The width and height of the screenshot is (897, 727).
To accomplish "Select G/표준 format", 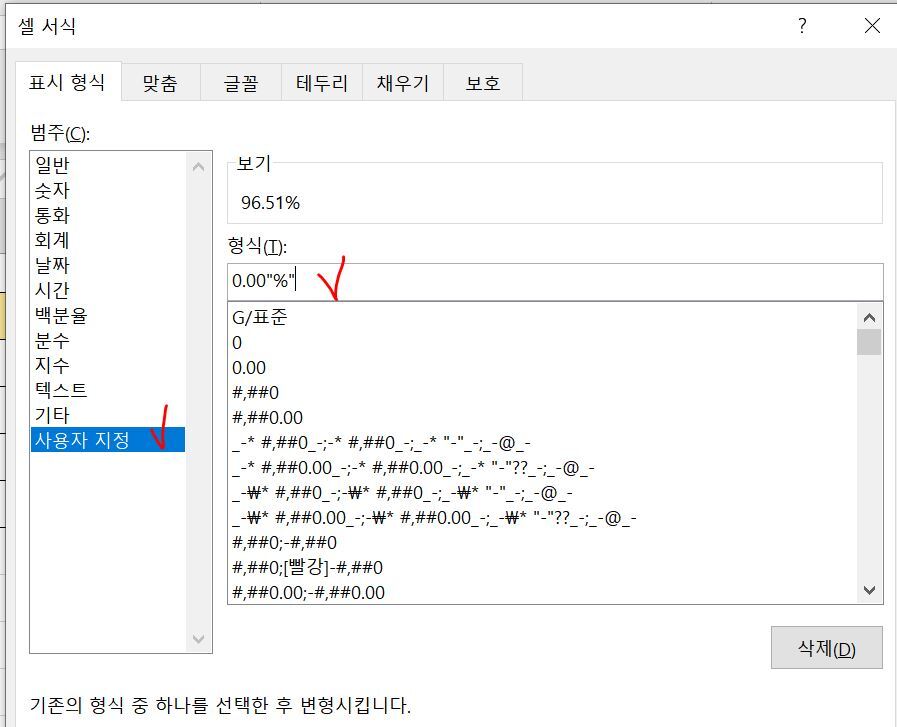I will point(542,317).
